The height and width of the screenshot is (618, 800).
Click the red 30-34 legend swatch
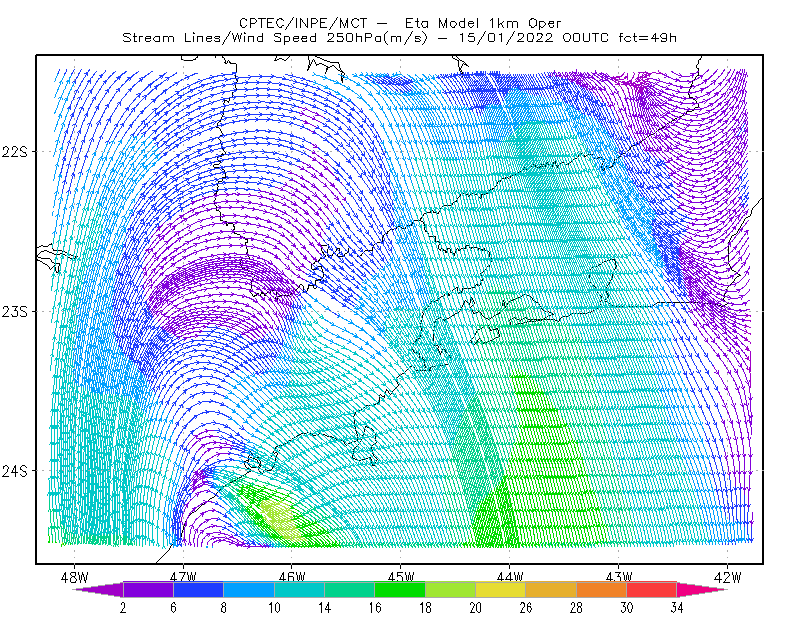click(x=652, y=589)
